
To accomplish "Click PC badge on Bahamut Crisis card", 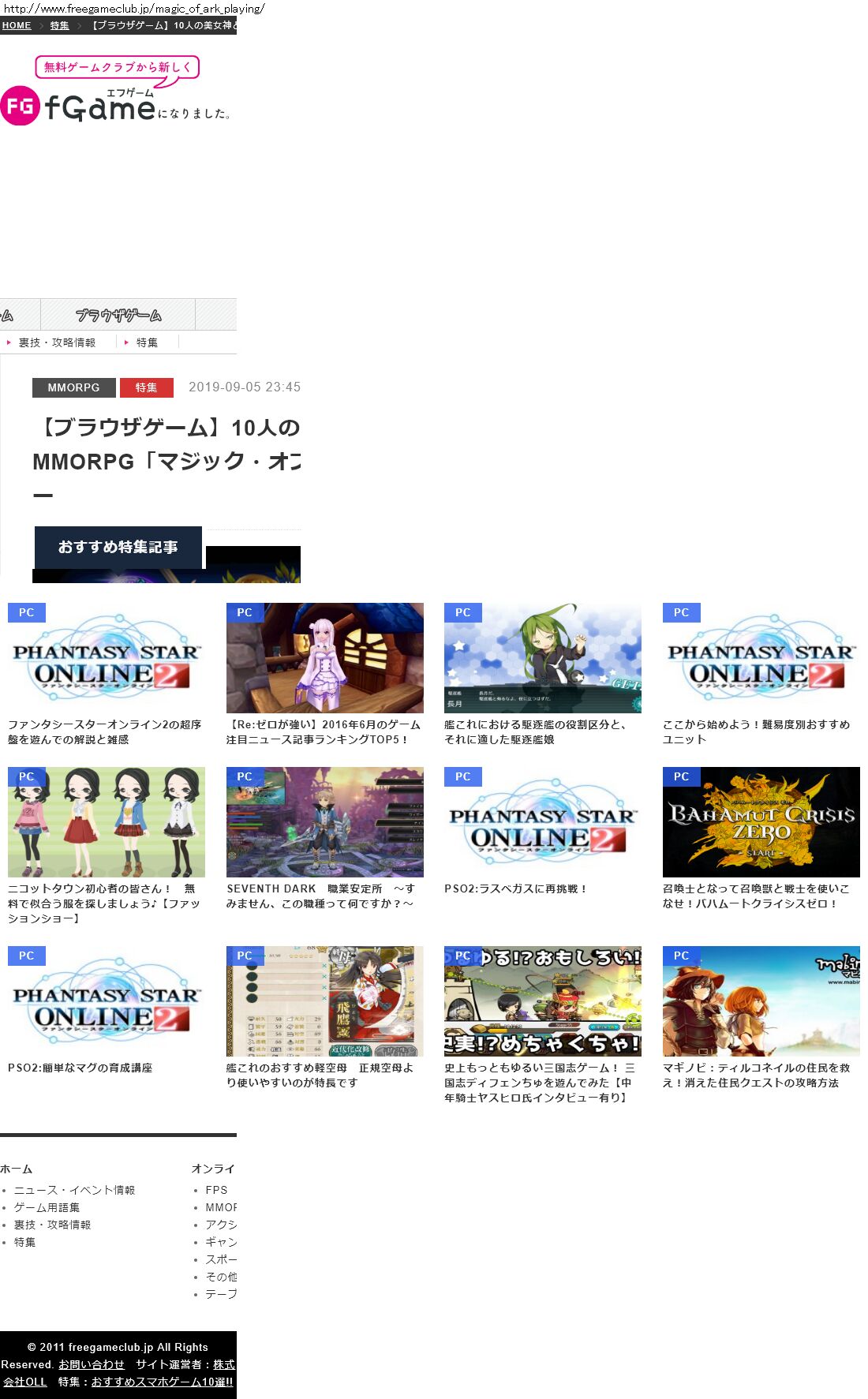I will (681, 776).
